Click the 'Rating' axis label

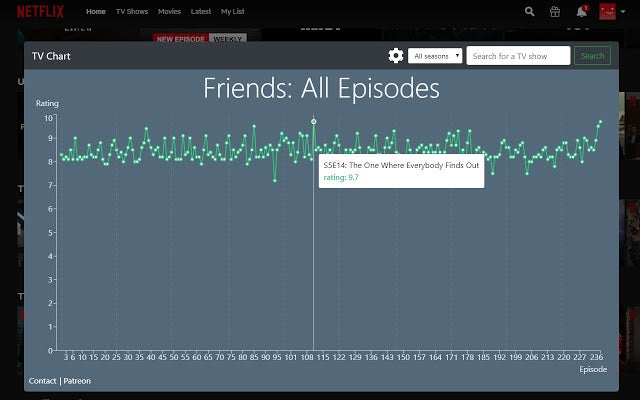tap(47, 103)
